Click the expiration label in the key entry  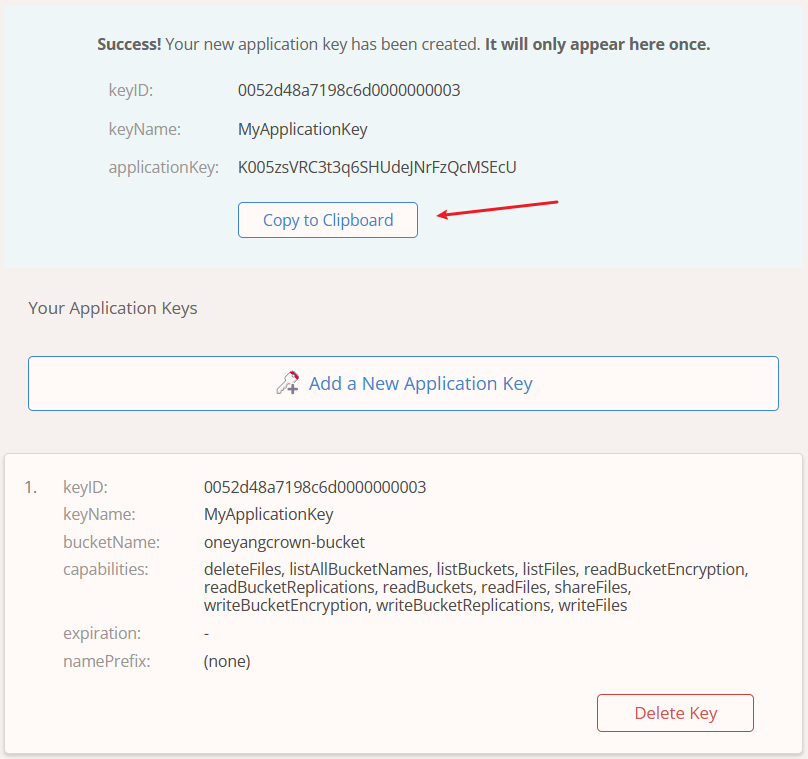click(x=102, y=633)
